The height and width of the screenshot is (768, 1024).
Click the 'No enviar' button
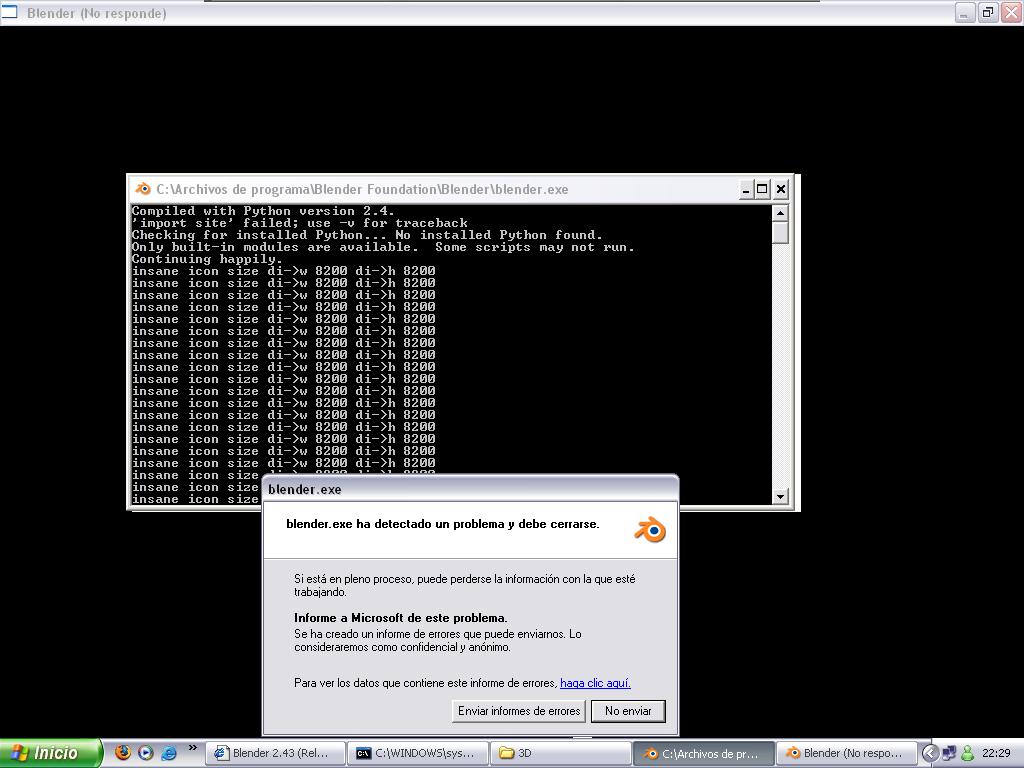tap(628, 711)
